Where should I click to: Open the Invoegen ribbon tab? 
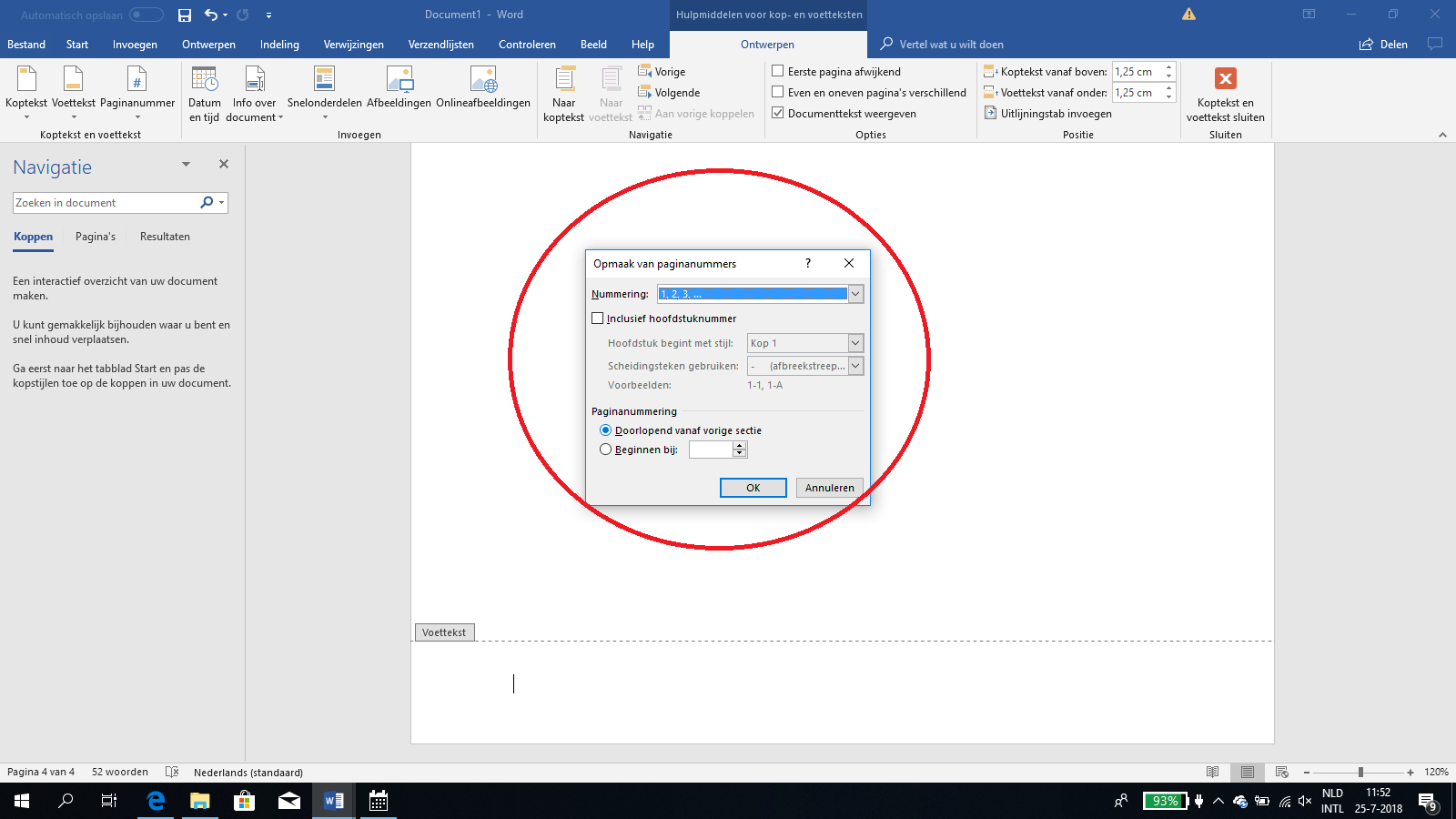tap(135, 45)
